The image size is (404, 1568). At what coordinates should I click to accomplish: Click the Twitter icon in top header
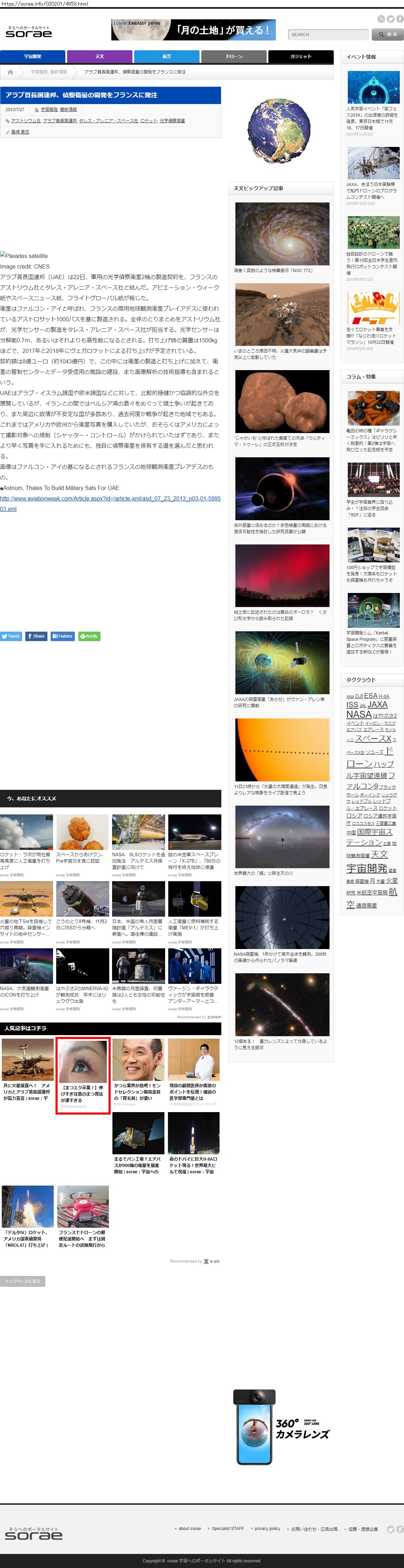pos(391,19)
